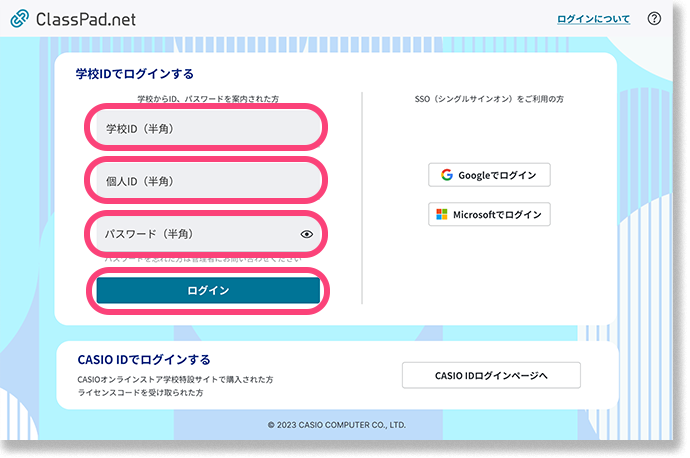
Task: Sign in with Microsoftでログイン button
Action: click(x=489, y=214)
